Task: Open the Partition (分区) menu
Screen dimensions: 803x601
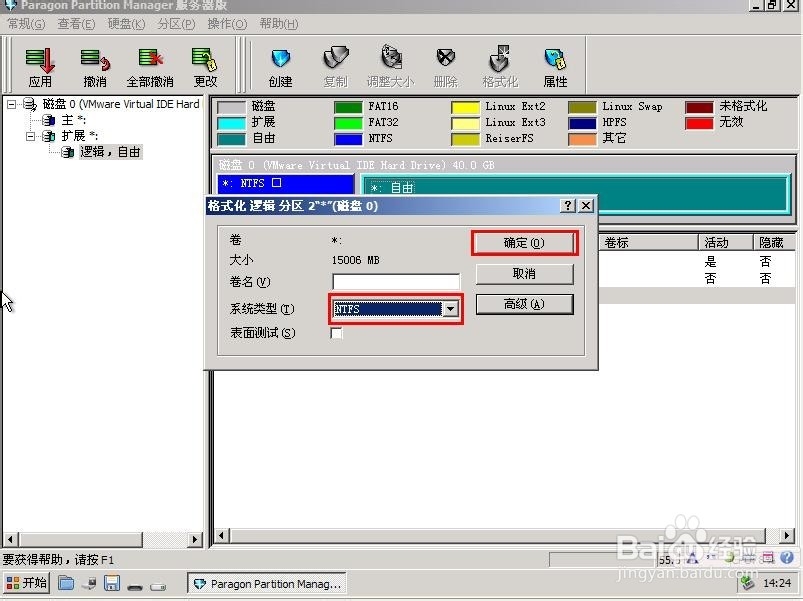Action: (x=176, y=24)
